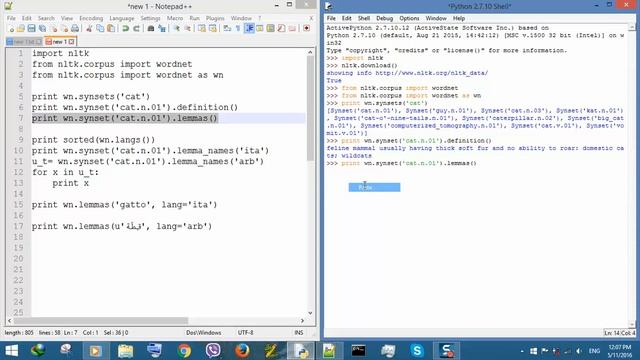Click the line number 15 in margin

point(18,204)
